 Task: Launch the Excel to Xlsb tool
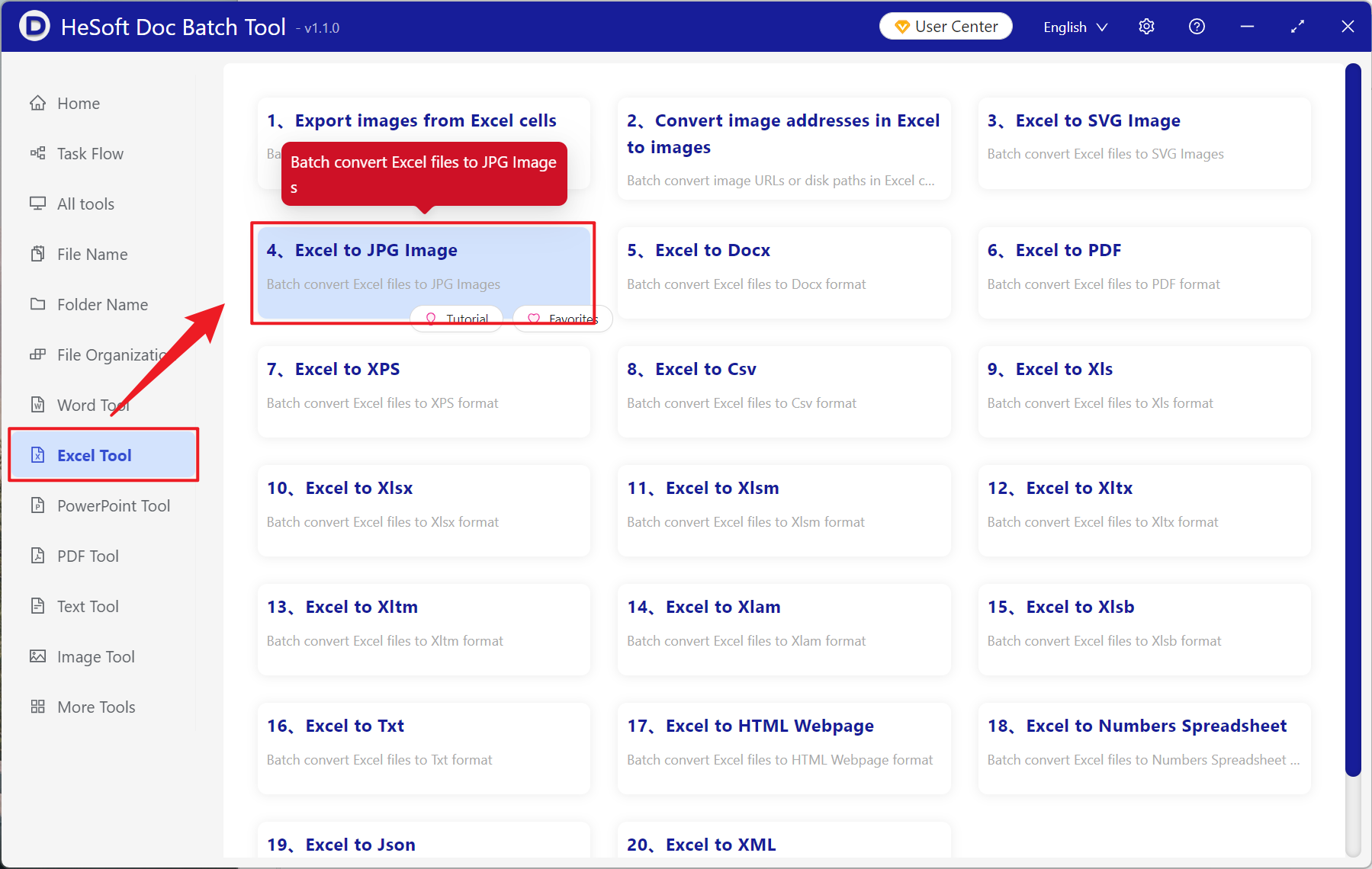pyautogui.click(x=1144, y=629)
